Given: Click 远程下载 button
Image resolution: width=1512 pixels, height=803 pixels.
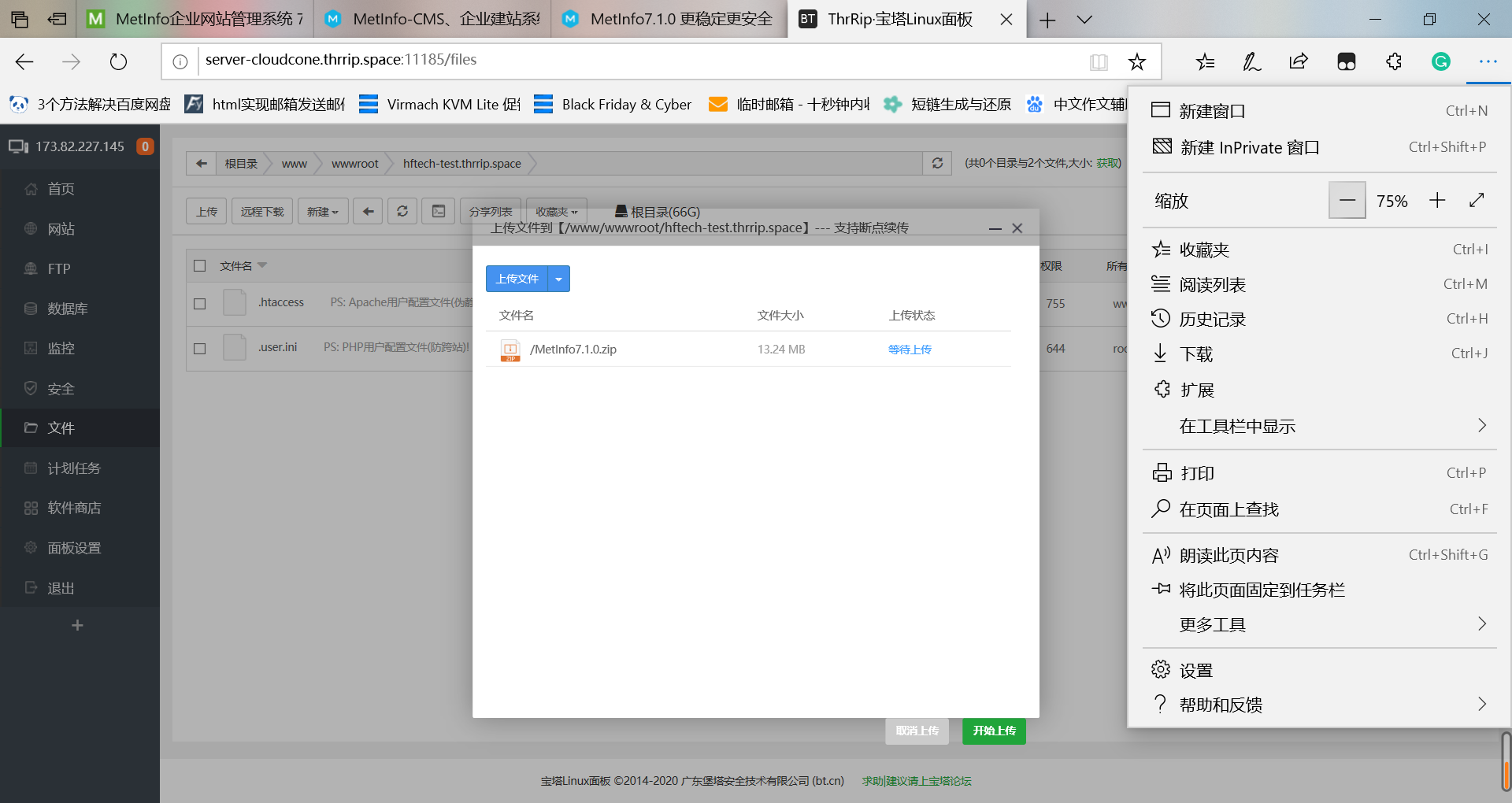Looking at the screenshot, I should pyautogui.click(x=262, y=211).
